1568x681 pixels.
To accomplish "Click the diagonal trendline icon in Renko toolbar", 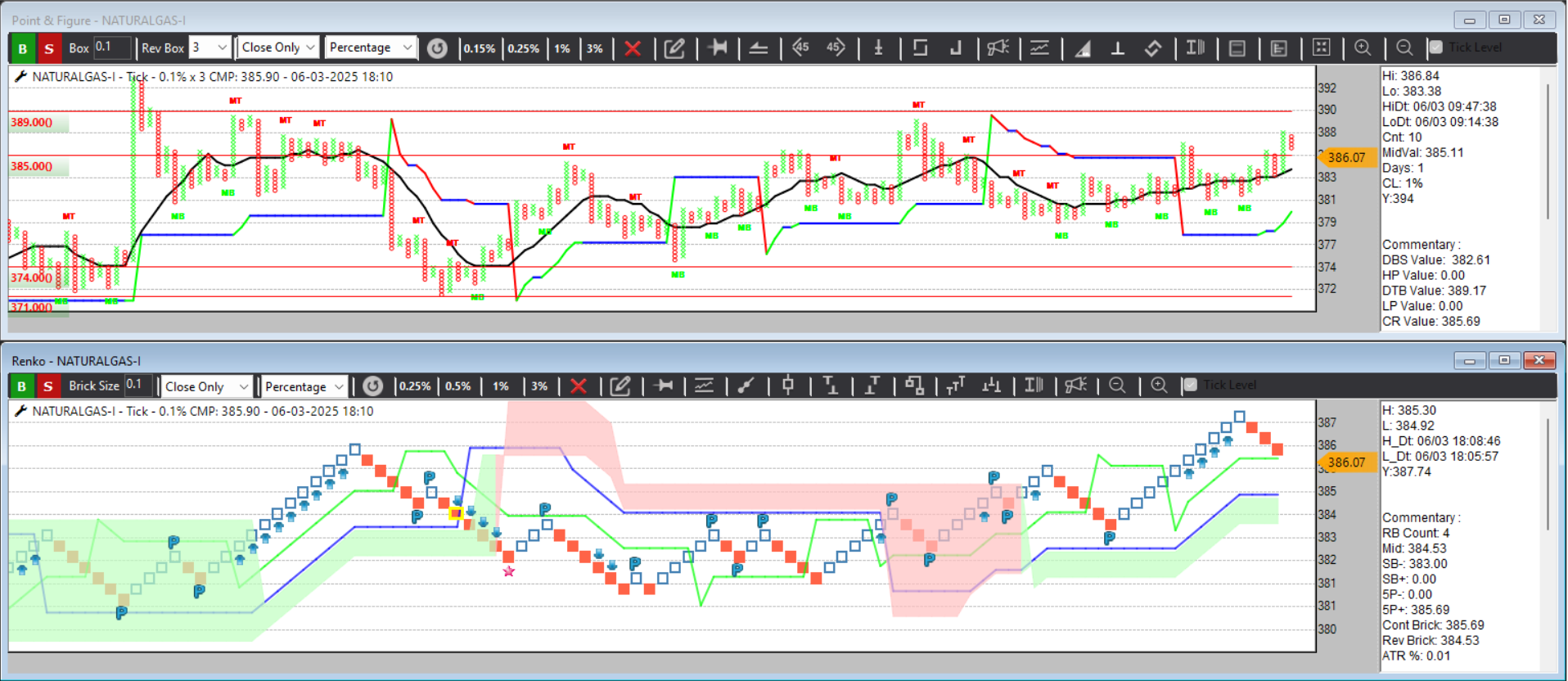I will [745, 386].
